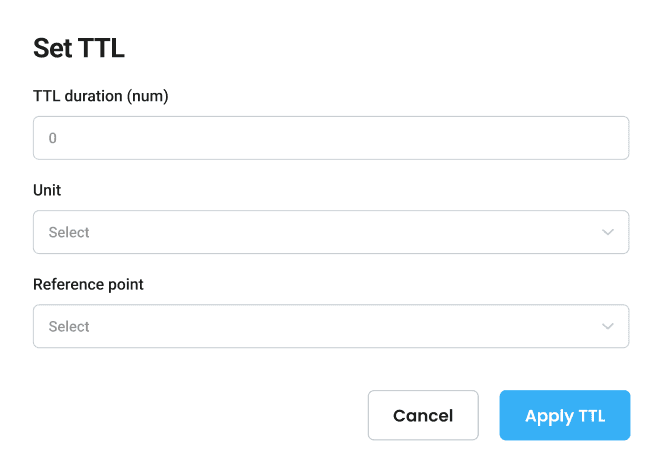The height and width of the screenshot is (474, 660).
Task: Focus the numeric TTL duration textbox
Action: [x=330, y=138]
